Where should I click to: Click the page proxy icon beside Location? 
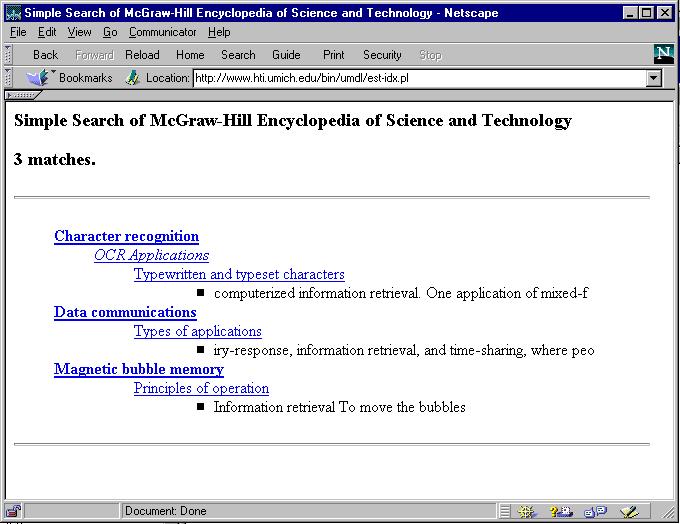[132, 78]
